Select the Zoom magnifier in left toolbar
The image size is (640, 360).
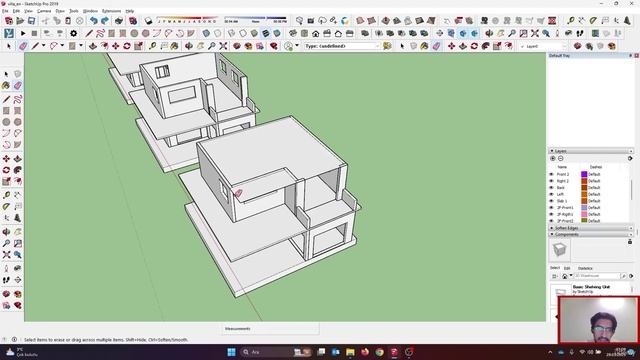6,243
